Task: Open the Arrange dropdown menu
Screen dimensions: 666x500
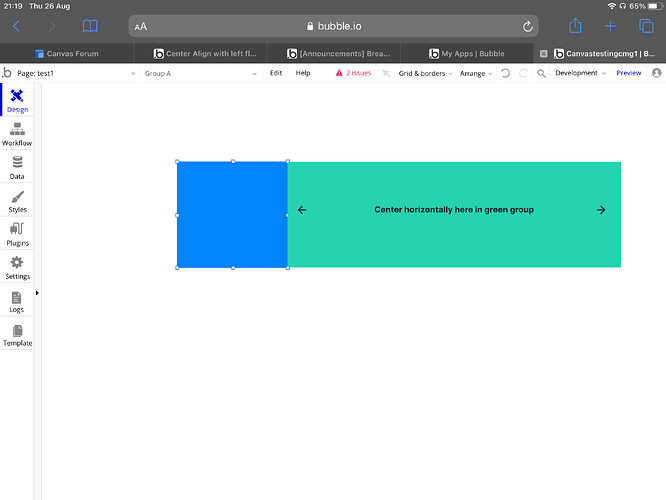Action: click(x=476, y=73)
